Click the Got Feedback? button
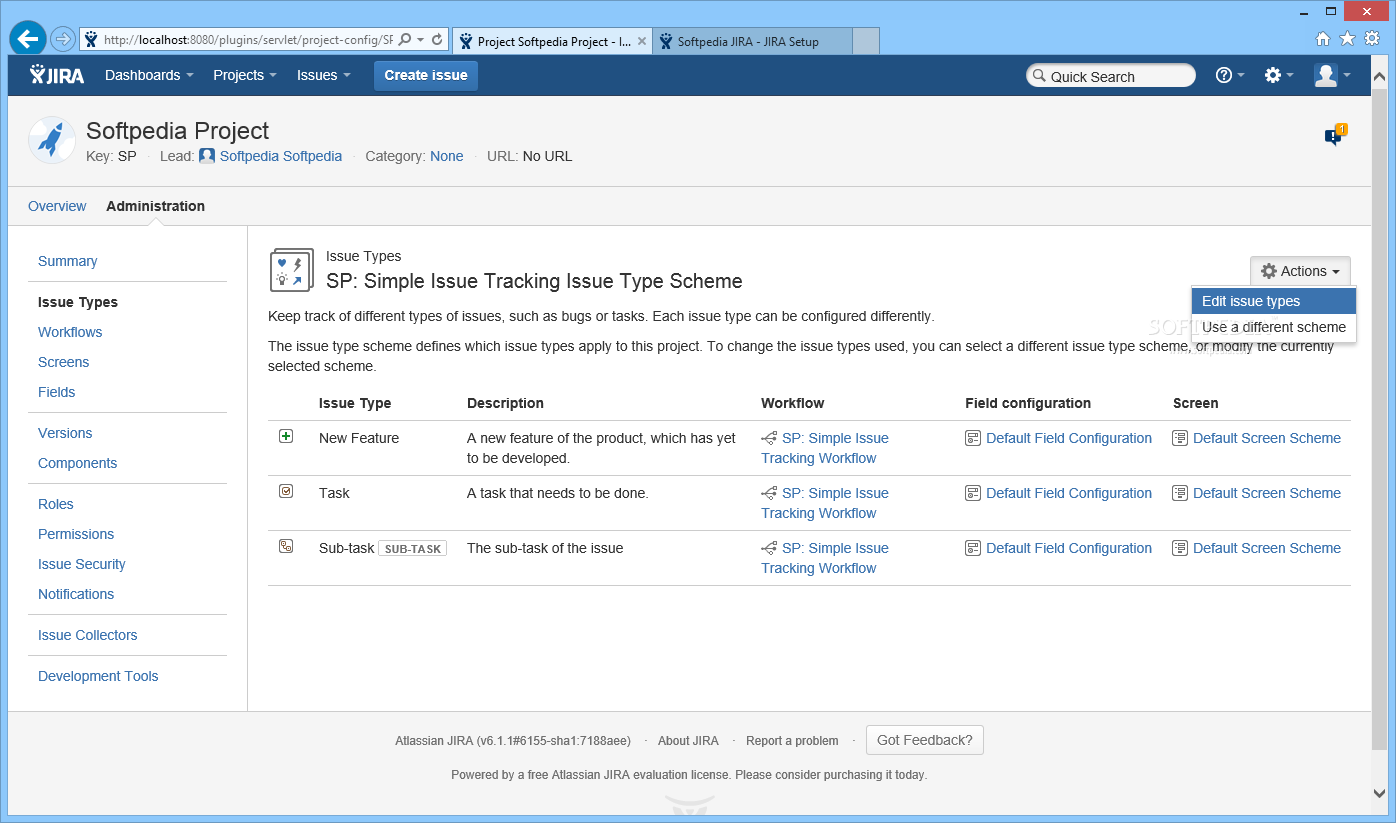1396x823 pixels. [x=925, y=740]
